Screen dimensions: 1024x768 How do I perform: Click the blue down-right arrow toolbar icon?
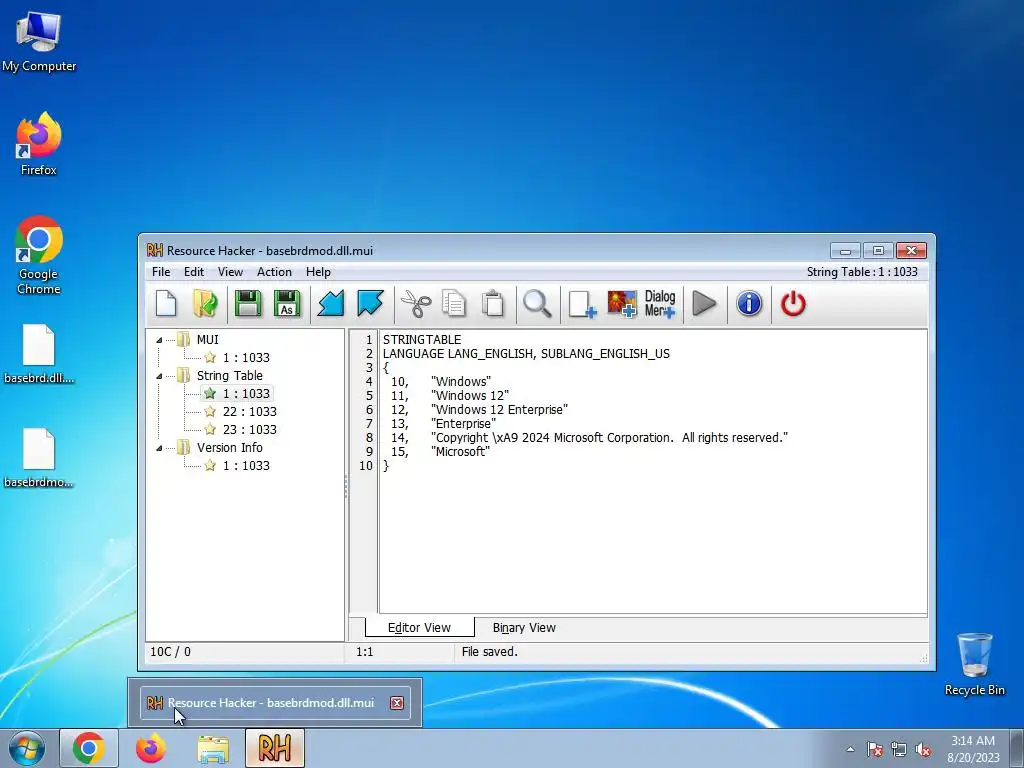point(370,304)
